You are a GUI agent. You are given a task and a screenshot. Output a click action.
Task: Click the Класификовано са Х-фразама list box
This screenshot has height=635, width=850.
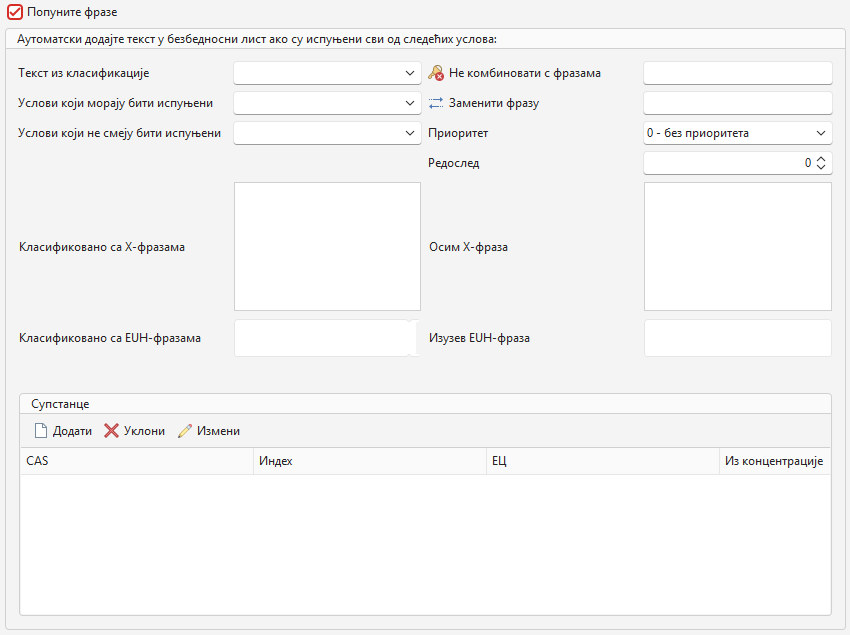pyautogui.click(x=327, y=246)
